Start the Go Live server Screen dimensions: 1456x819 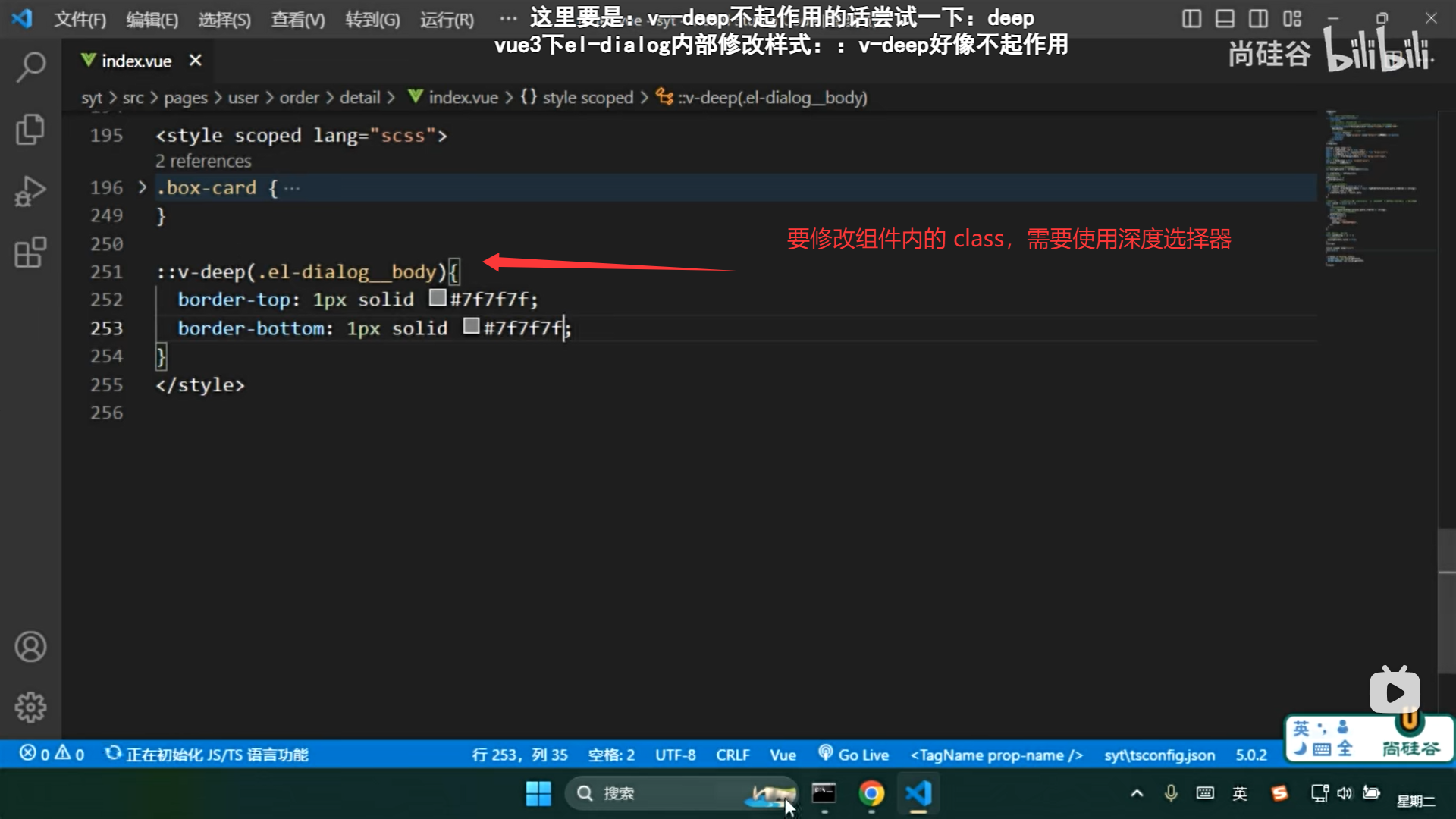coord(853,755)
